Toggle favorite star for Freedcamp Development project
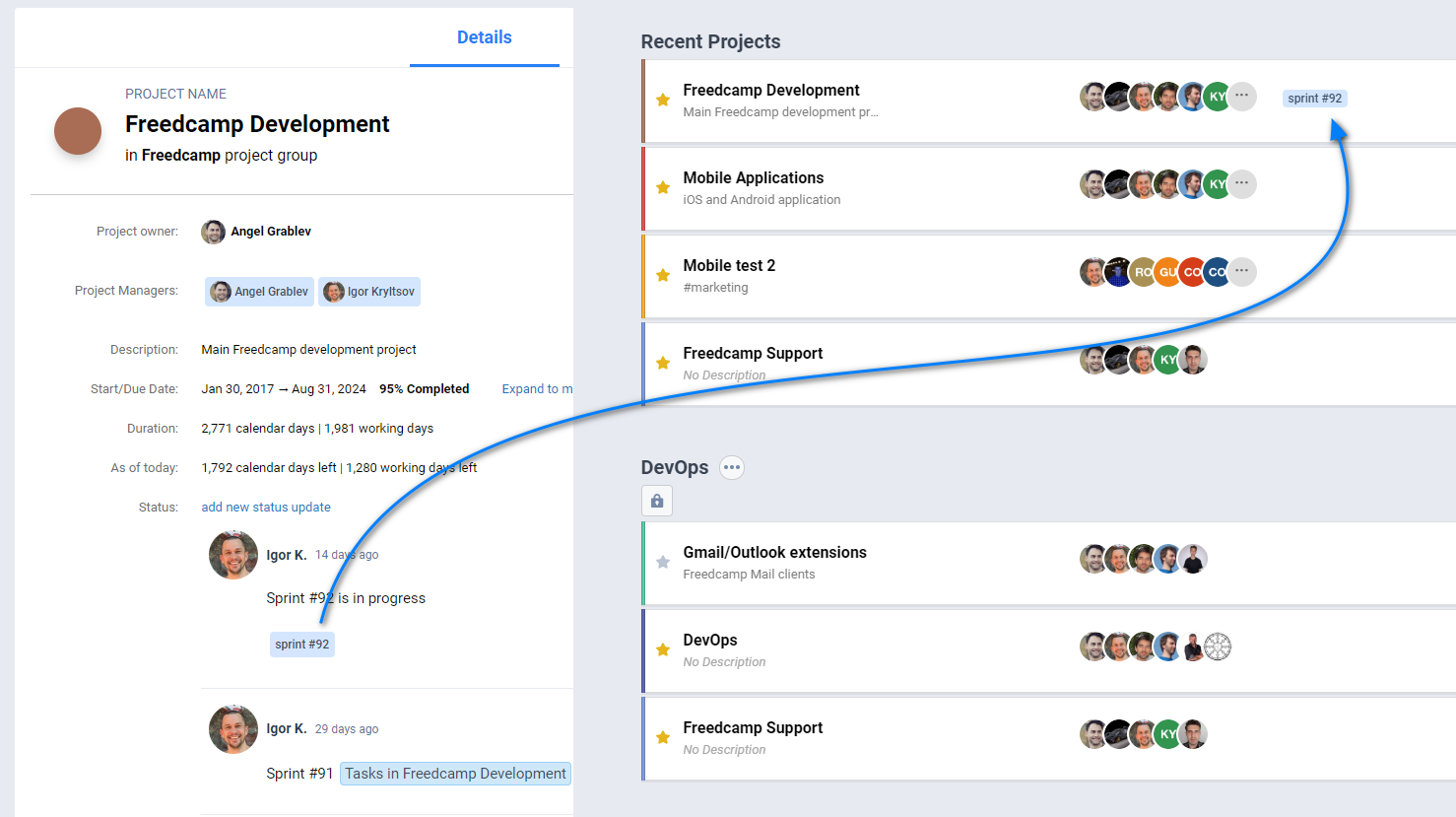Viewport: 1456px width, 817px height. (663, 100)
